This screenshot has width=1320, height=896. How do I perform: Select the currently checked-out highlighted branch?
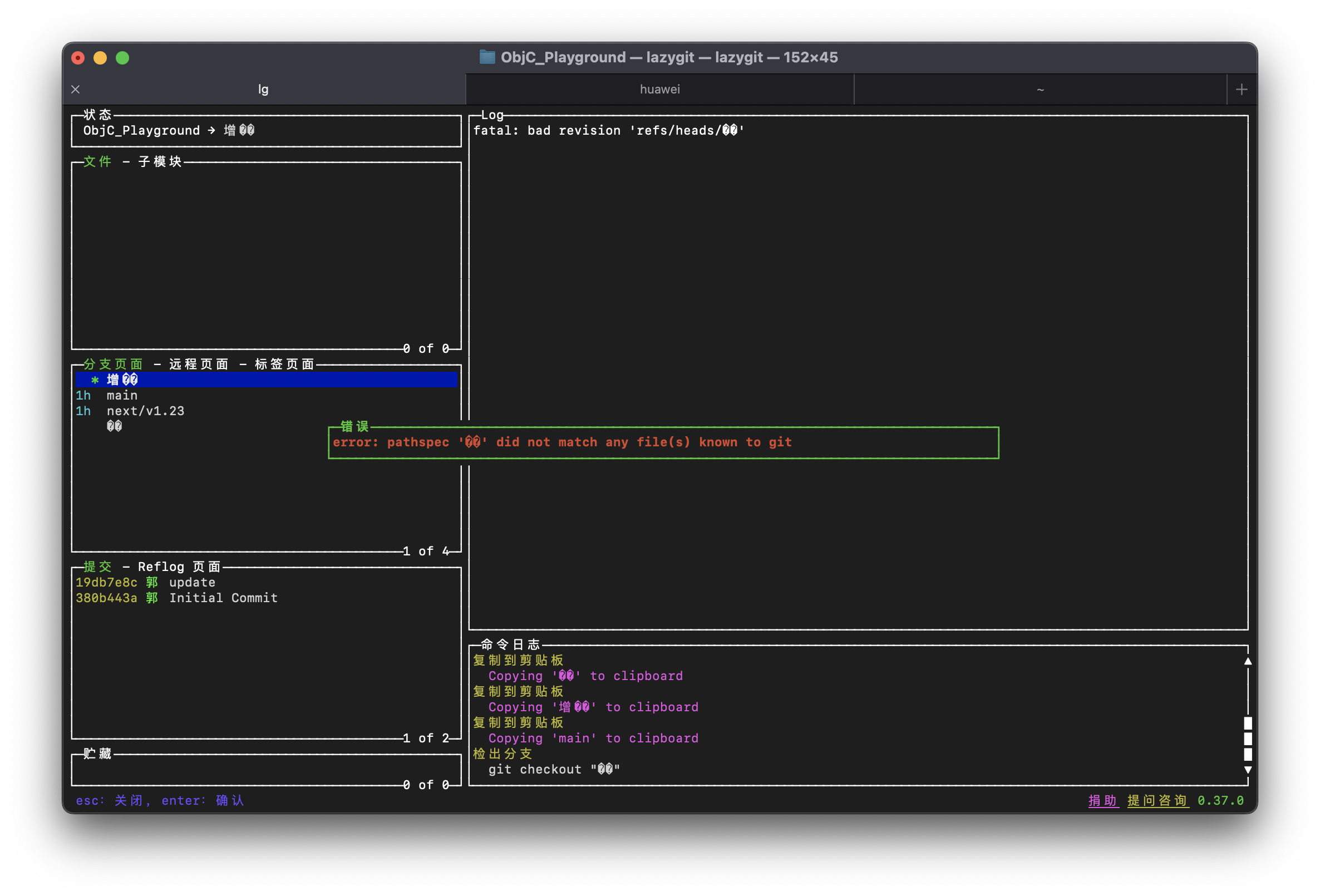point(267,380)
